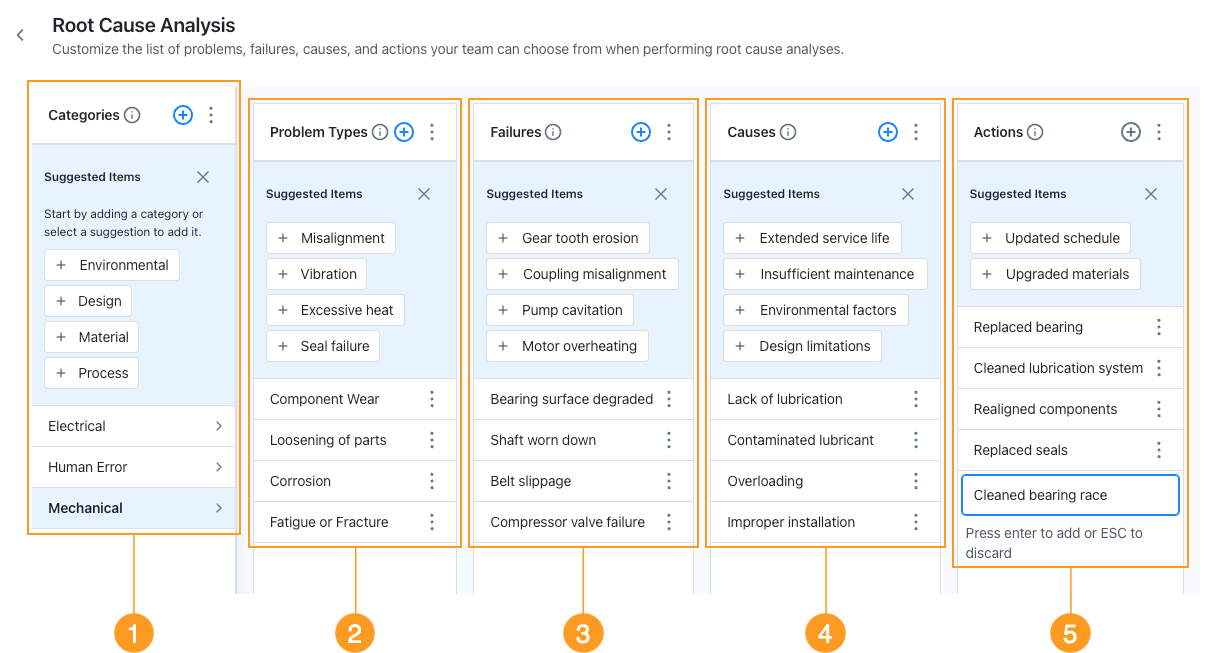Add the Extended service life suggested cause
The height and width of the screenshot is (653, 1212).
pyautogui.click(x=812, y=238)
